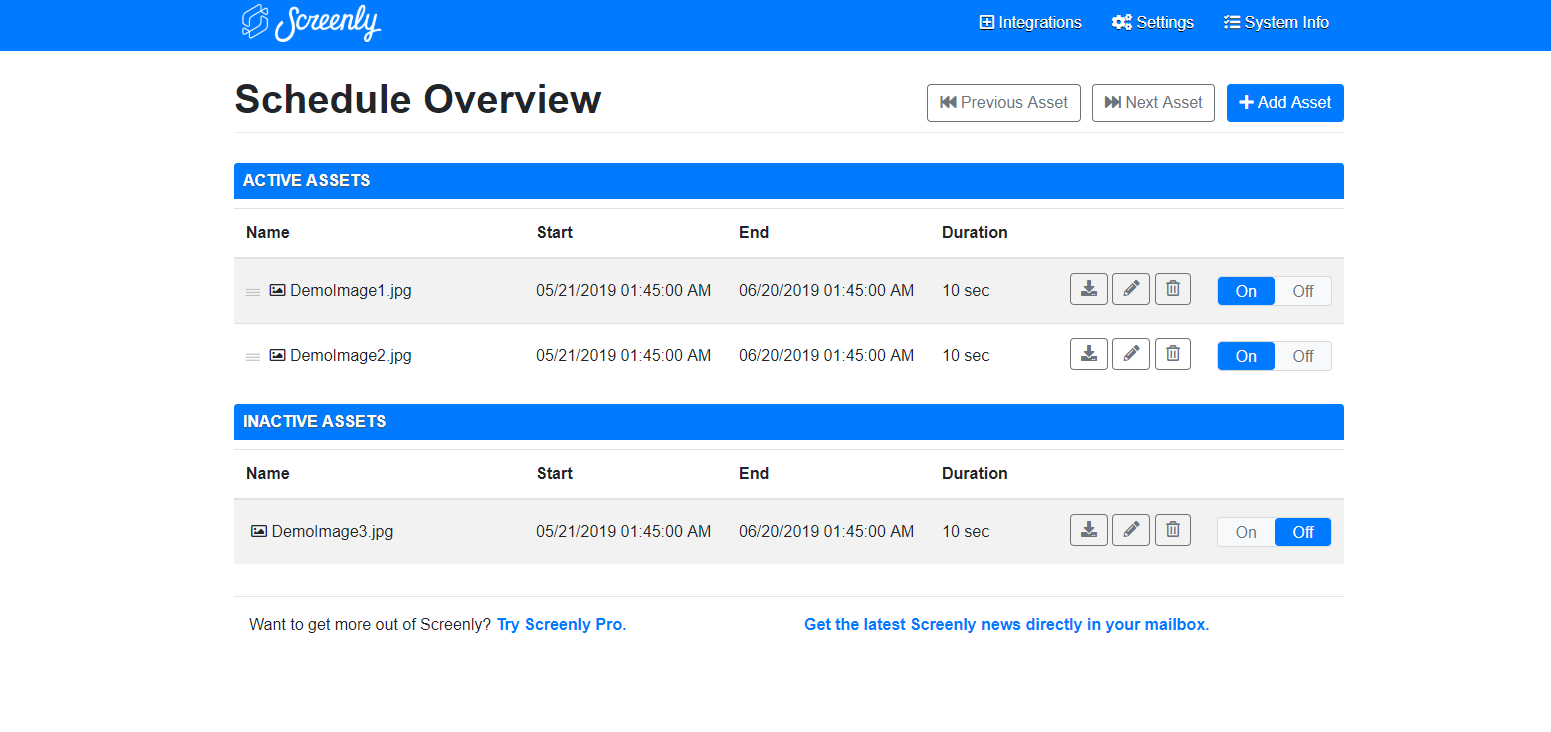This screenshot has height=732, width=1551.
Task: Click the Add Asset button
Action: point(1285,103)
